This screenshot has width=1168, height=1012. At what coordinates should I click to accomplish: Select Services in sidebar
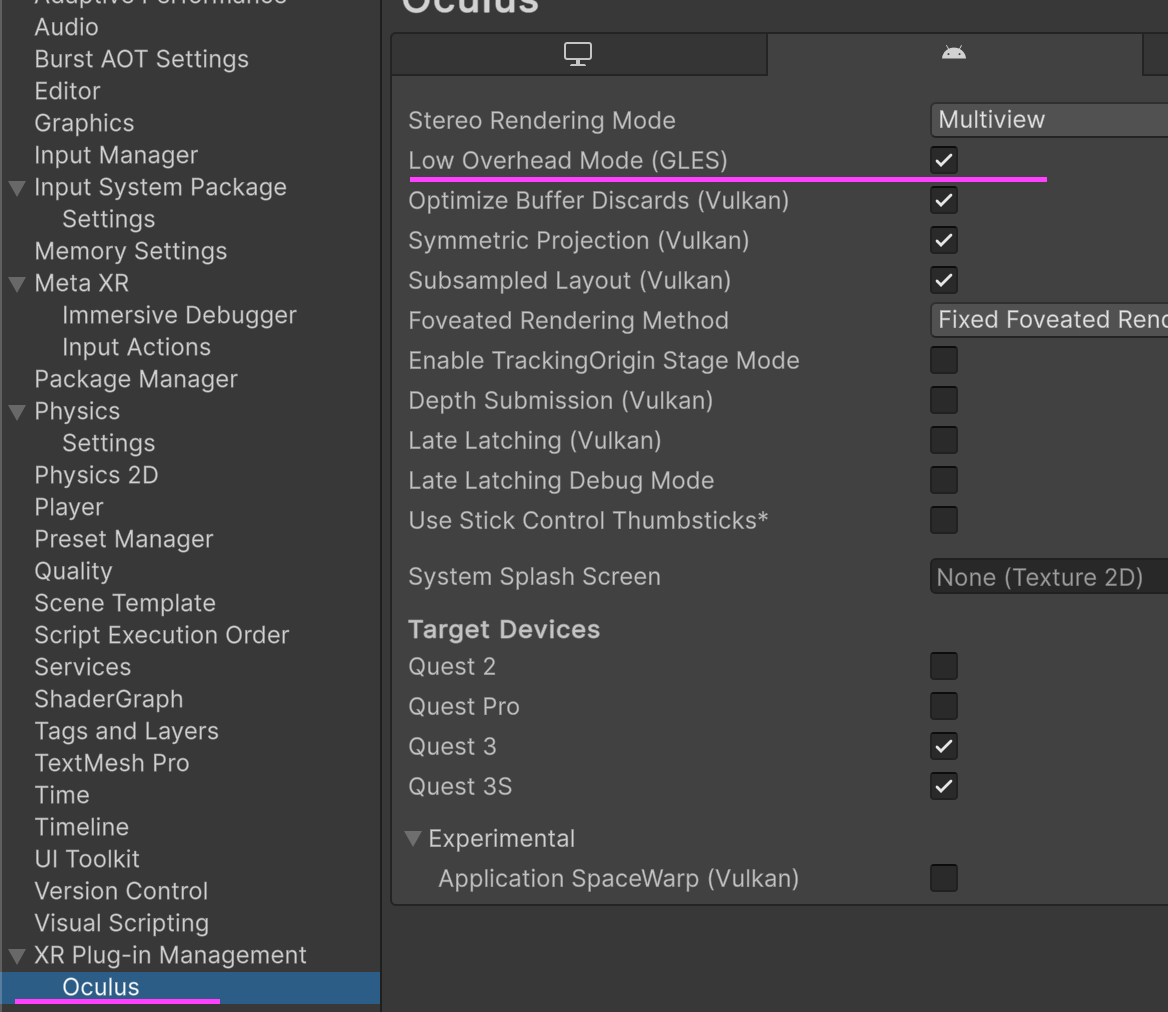[x=83, y=667]
